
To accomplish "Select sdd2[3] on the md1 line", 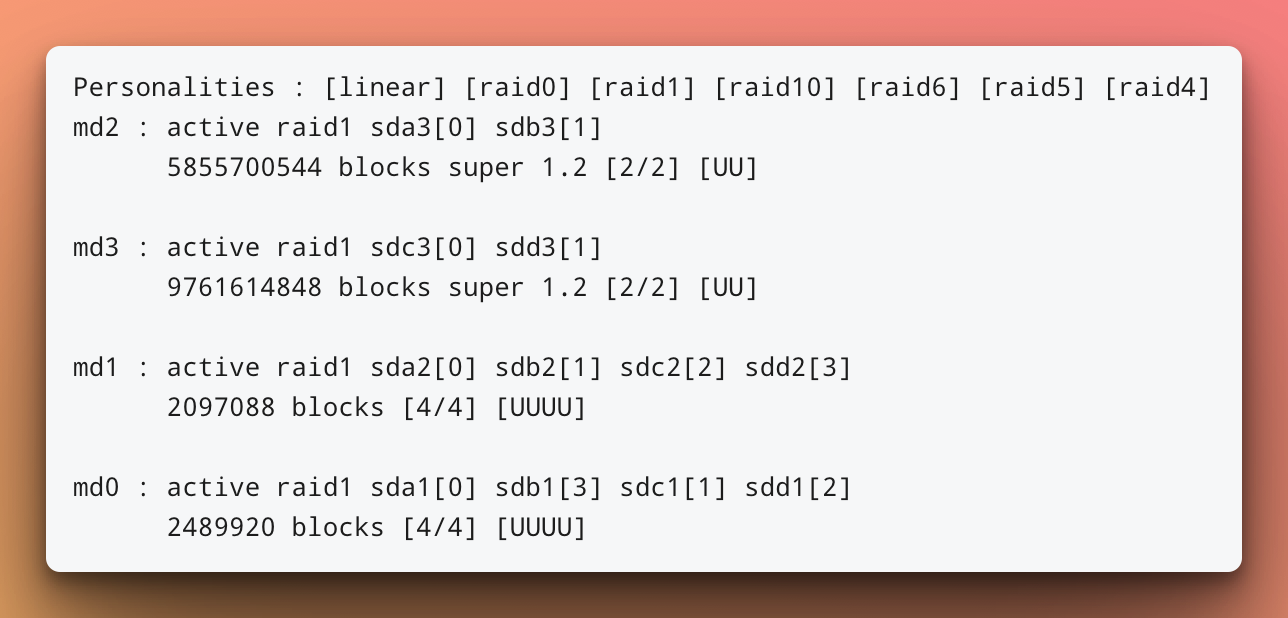I will point(798,368).
